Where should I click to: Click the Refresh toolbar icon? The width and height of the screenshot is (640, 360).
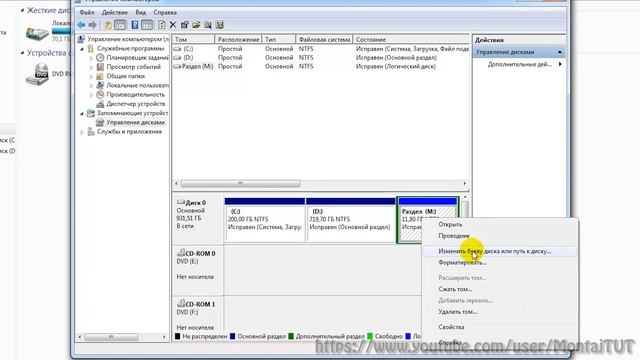162,25
